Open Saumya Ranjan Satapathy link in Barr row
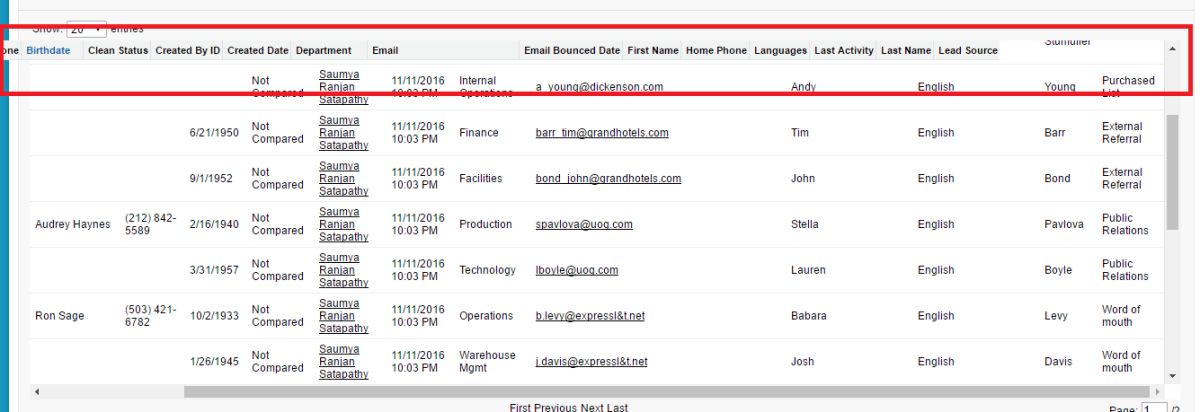 tap(344, 133)
